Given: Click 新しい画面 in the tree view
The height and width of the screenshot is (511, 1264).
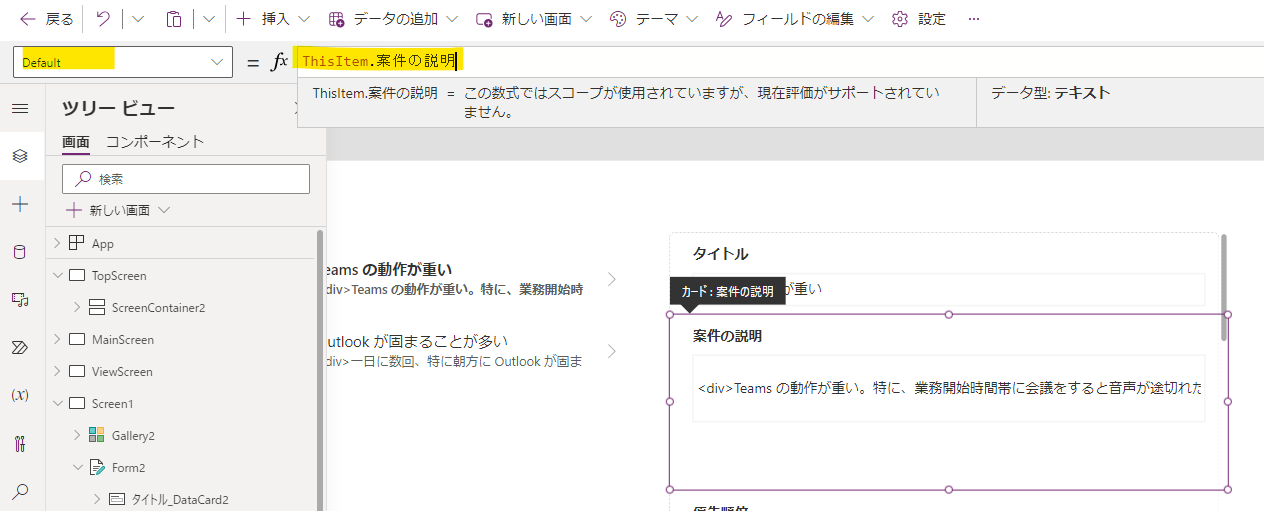Looking at the screenshot, I should [118, 210].
